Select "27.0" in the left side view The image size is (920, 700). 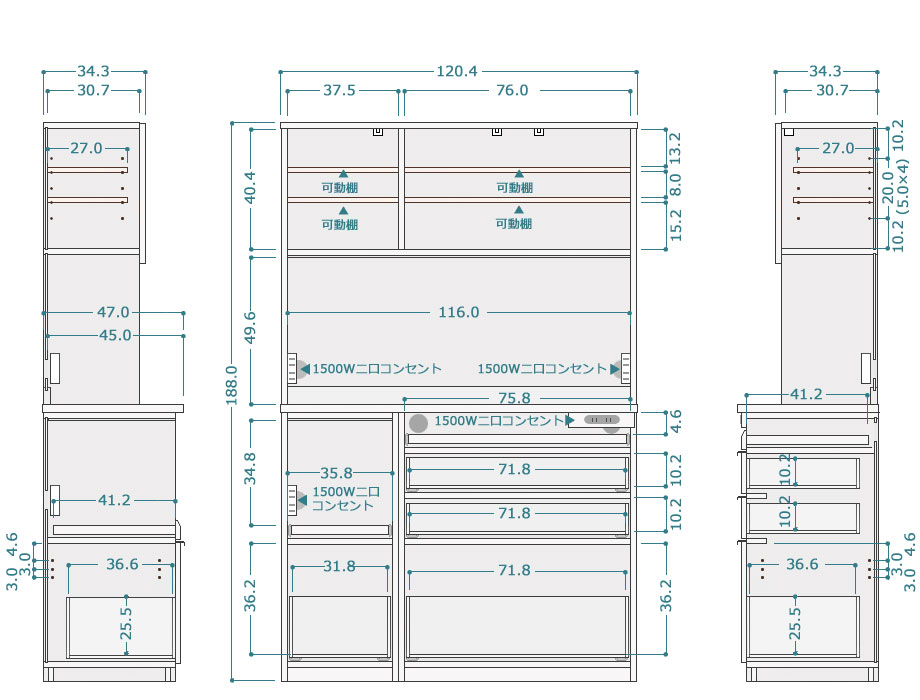(86, 148)
